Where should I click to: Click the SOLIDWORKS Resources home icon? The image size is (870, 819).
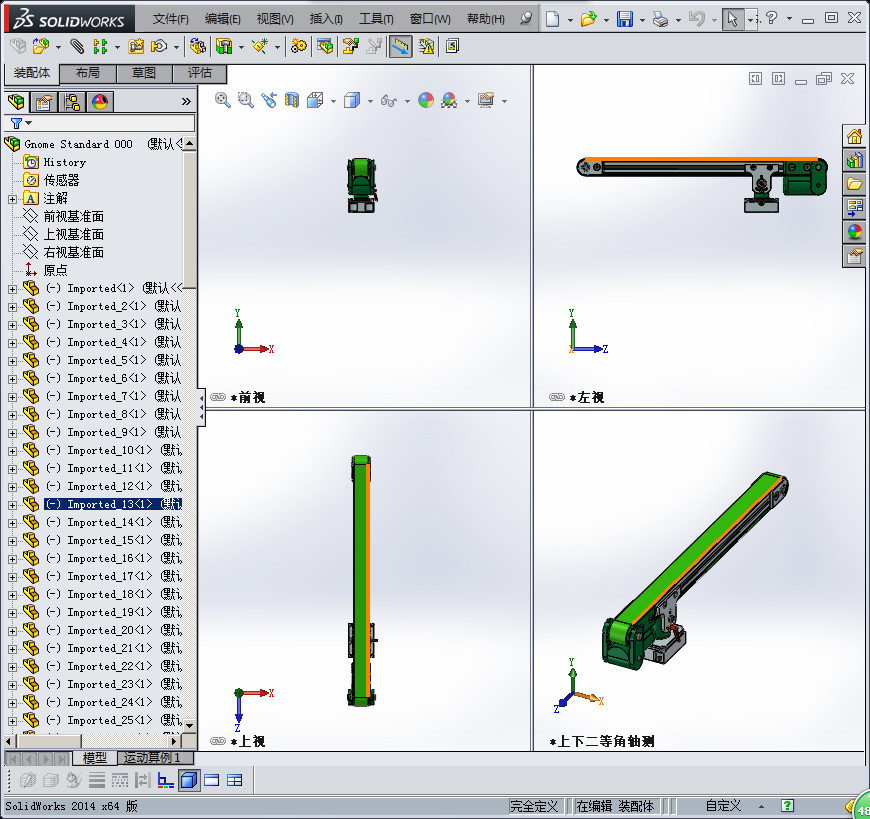pos(852,136)
